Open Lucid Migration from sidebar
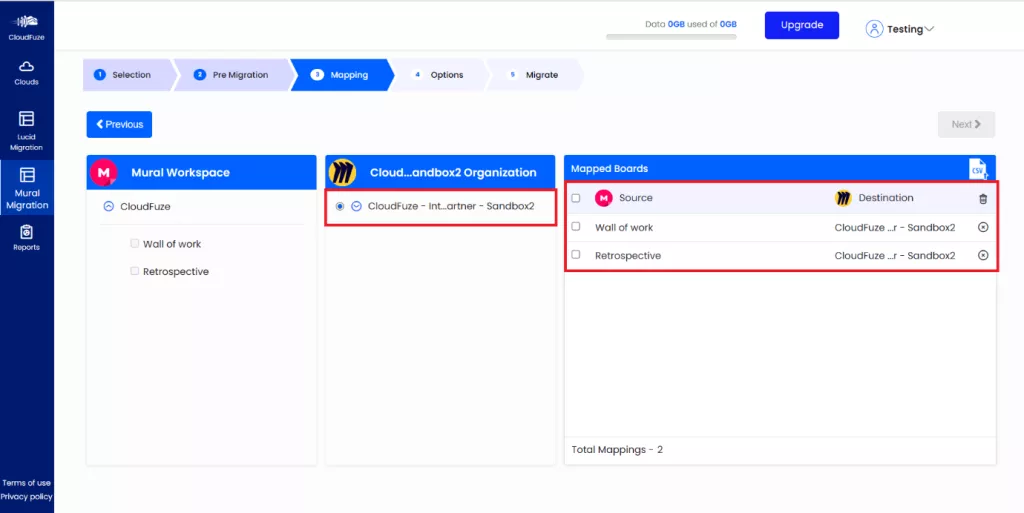Image resolution: width=1024 pixels, height=513 pixels. [27, 131]
